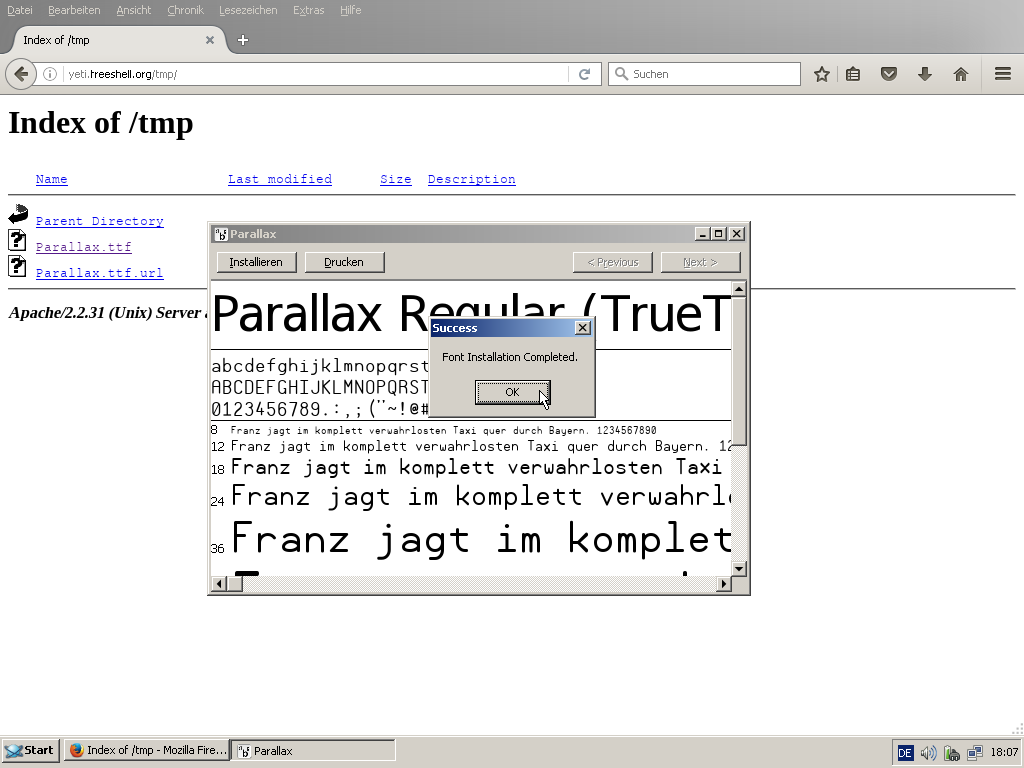Screen dimensions: 1024x768
Task: Show downloads with the arrow icon
Action: tap(924, 74)
